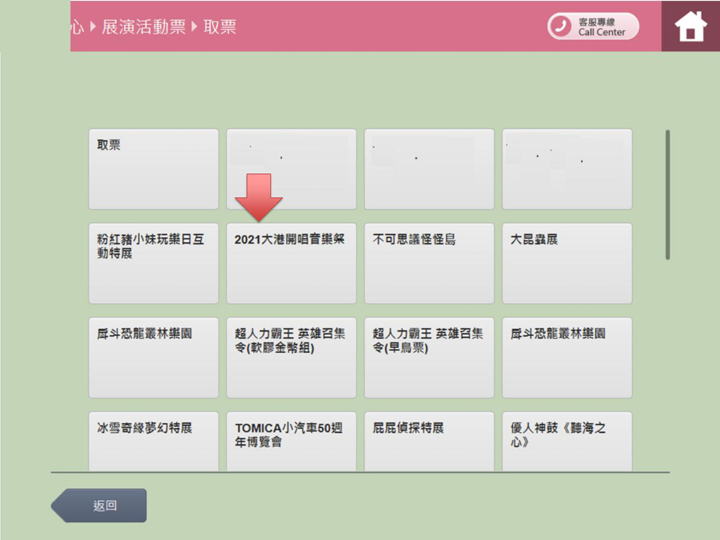The image size is (720, 540).
Task: Open the 客服專線 Call Center button
Action: coord(593,26)
